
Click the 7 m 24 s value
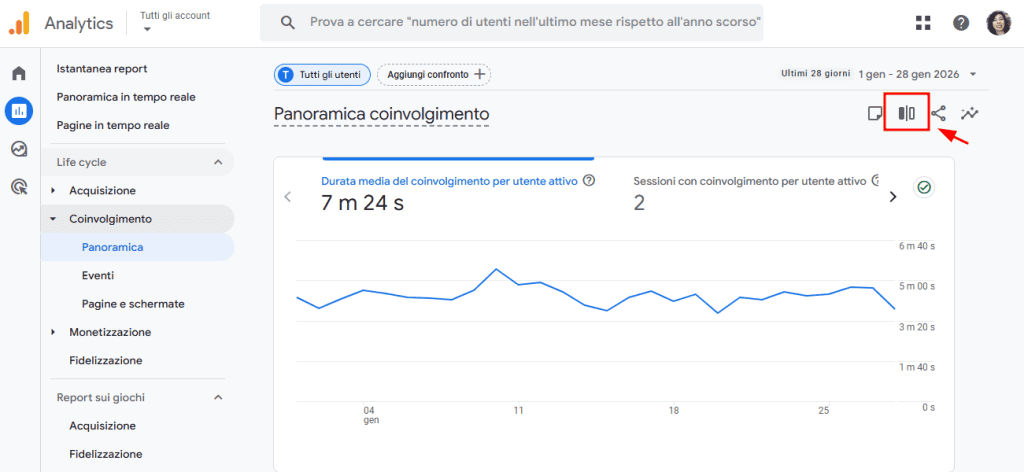tap(362, 203)
